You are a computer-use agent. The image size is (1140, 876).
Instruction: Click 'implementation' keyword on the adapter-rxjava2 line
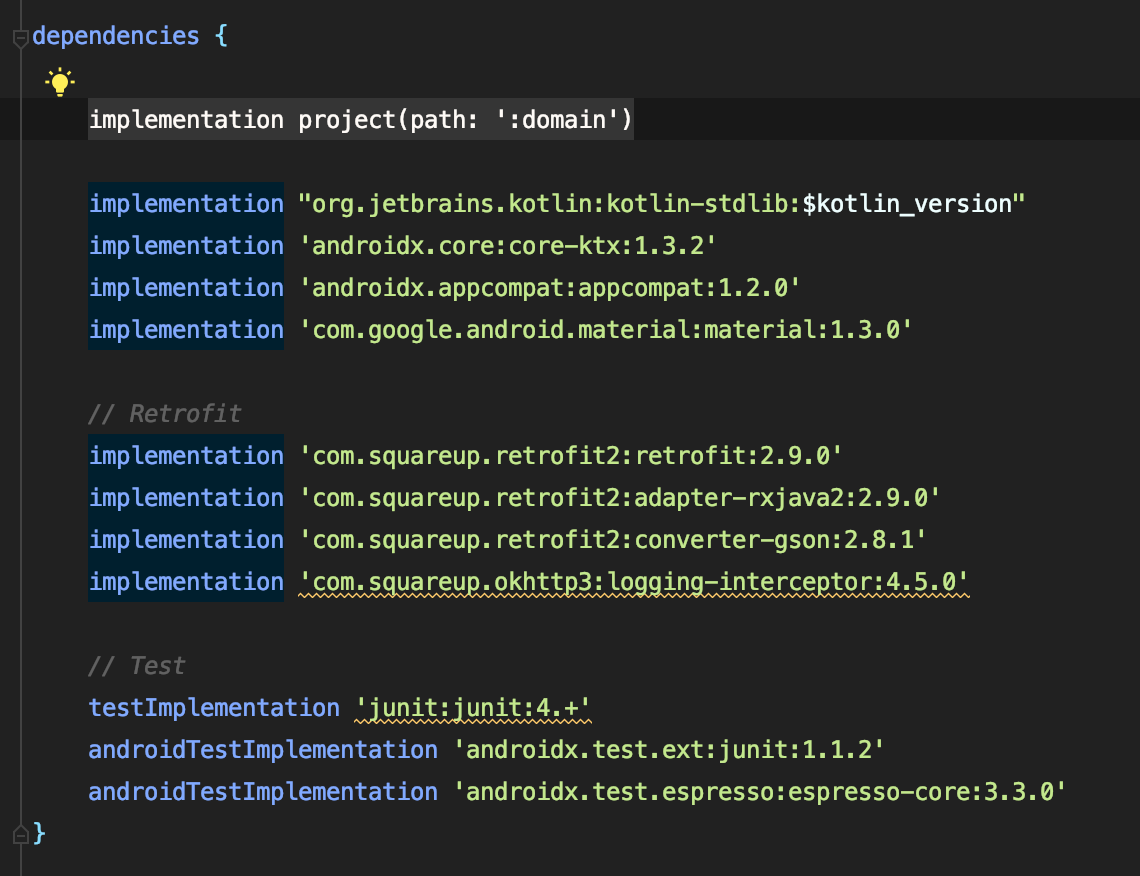[186, 498]
